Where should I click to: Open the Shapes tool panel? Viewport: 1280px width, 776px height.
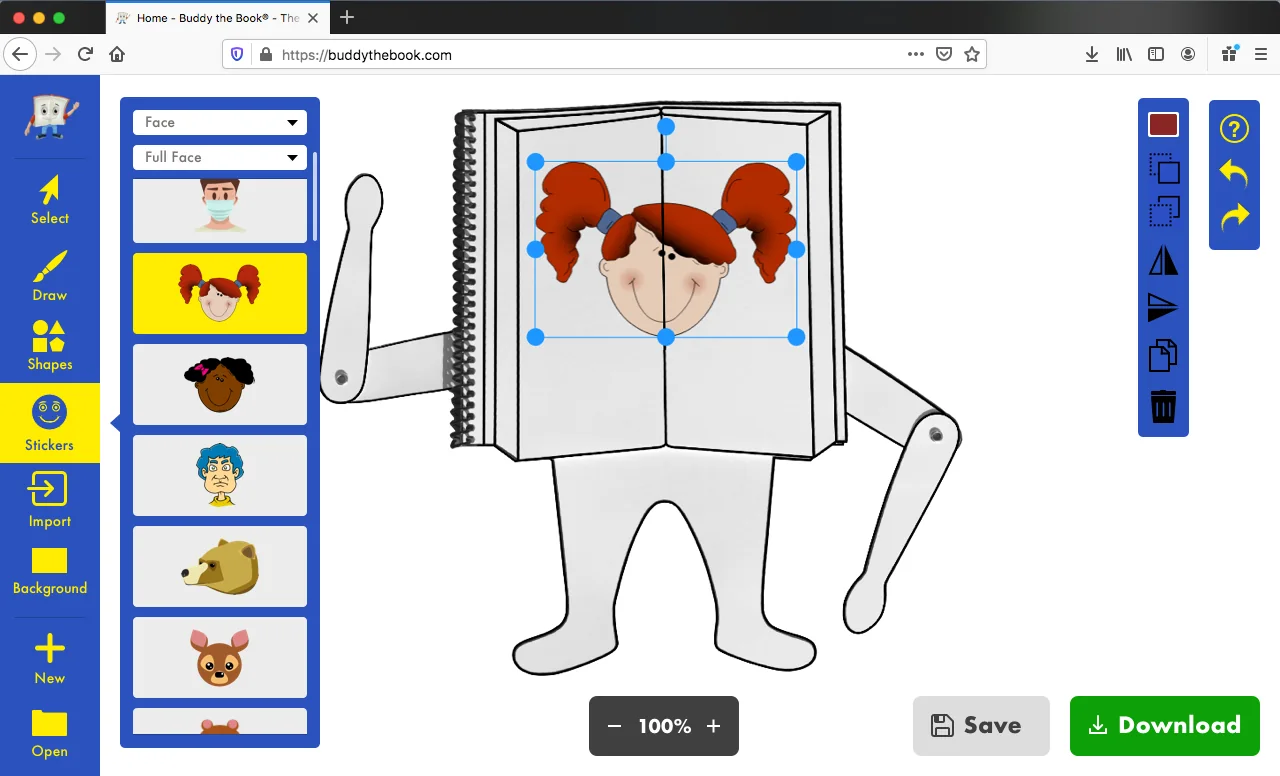pyautogui.click(x=50, y=346)
